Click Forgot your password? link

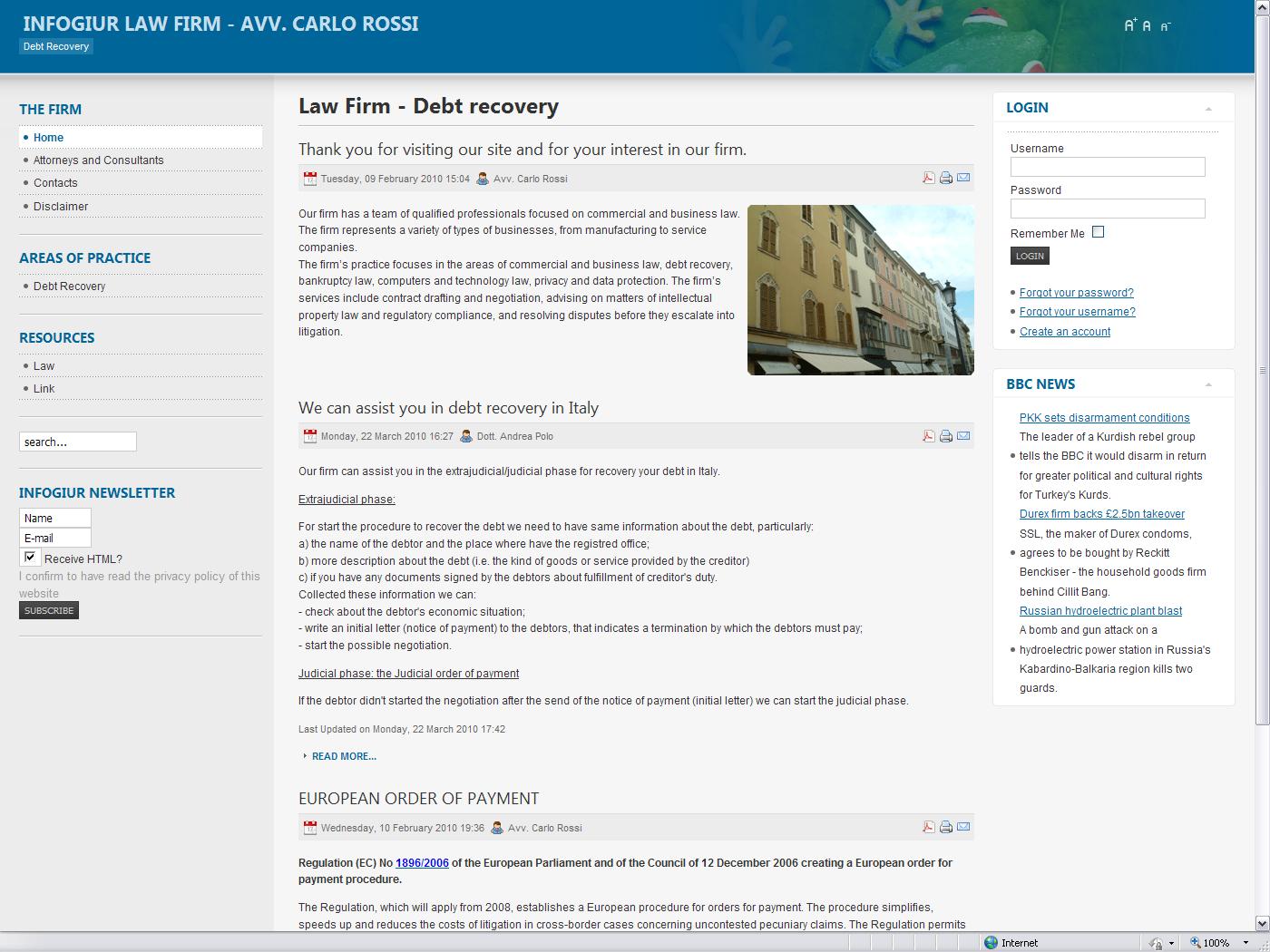point(1076,293)
